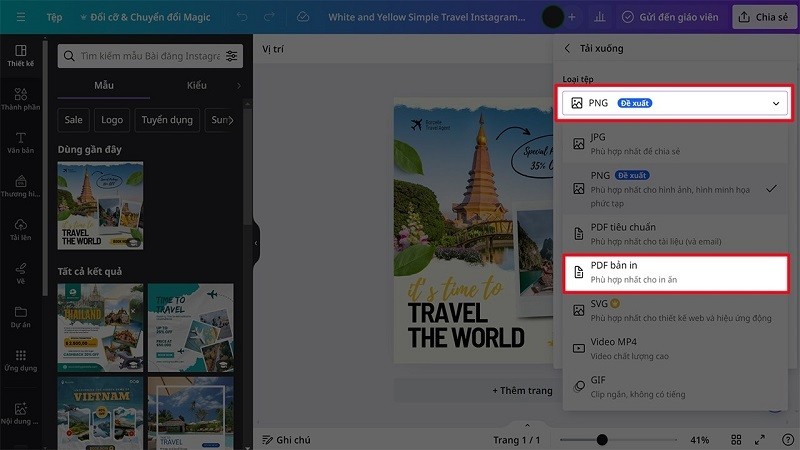Screen dimensions: 800x450
Task: Open the Thương hiệu brand panel
Action: pyautogui.click(x=21, y=186)
